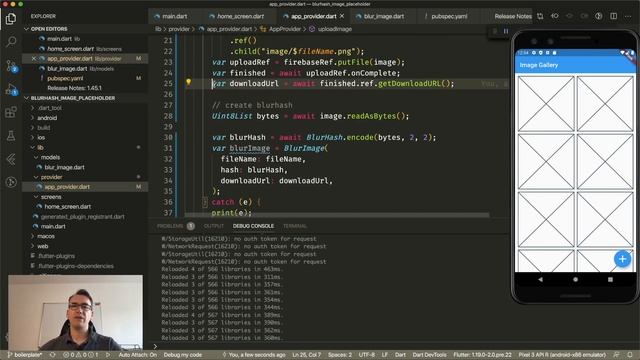Expand the android folder
Screen dimensions: 640x360
point(47,118)
